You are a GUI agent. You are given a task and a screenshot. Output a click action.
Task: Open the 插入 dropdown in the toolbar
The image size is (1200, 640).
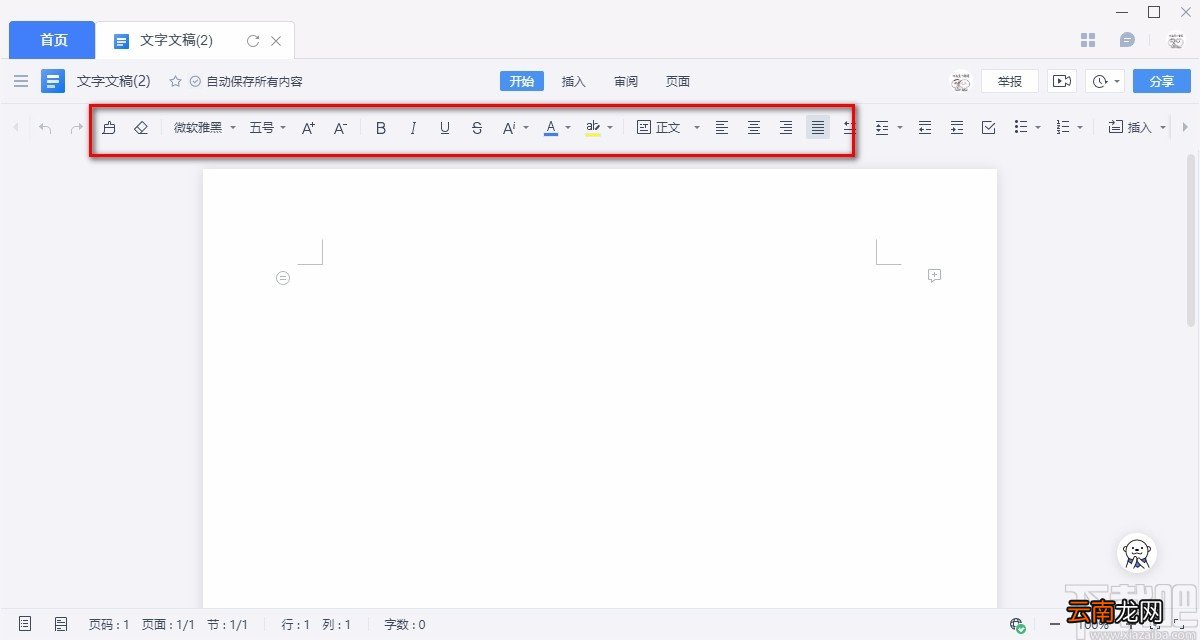[1137, 128]
